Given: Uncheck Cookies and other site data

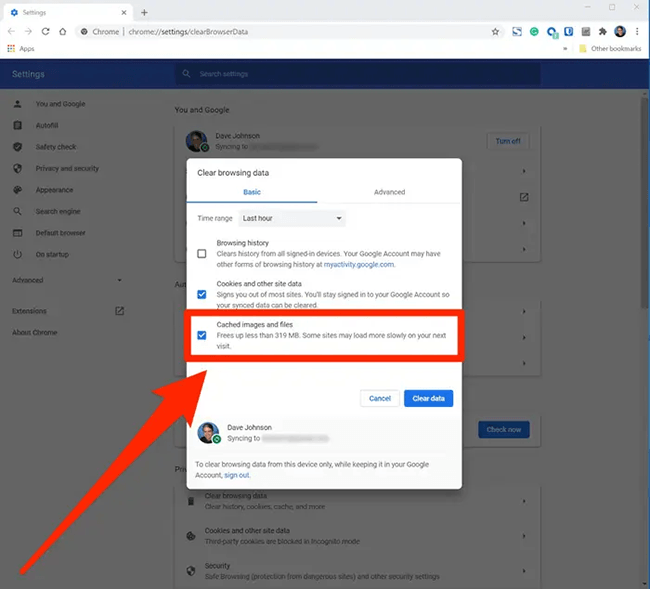Looking at the screenshot, I should (x=202, y=294).
